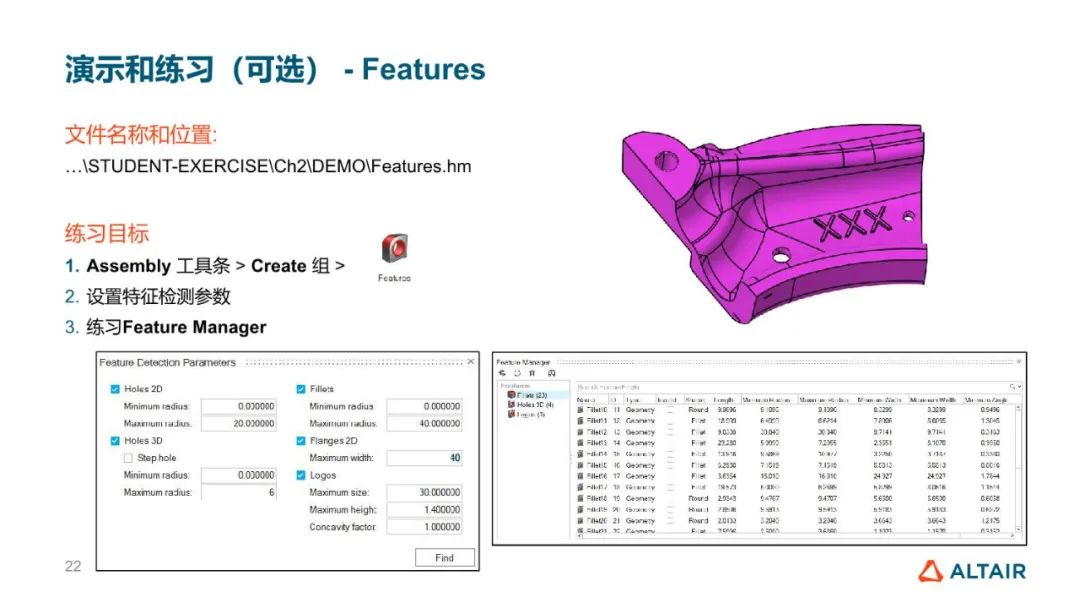The width and height of the screenshot is (1080, 608).
Task: Click the row icon beside Fillet20
Action: tap(580, 521)
